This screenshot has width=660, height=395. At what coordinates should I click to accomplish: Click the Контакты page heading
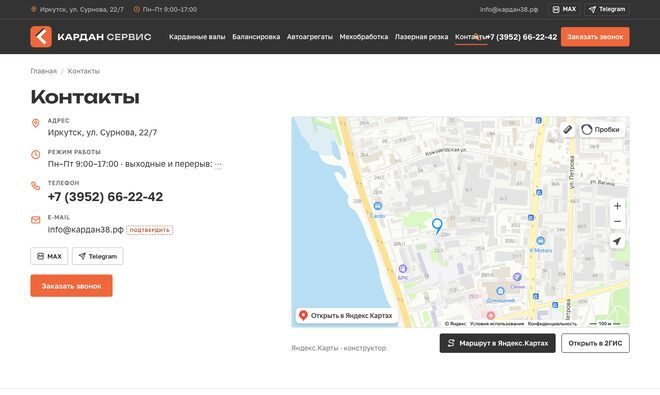[85, 97]
